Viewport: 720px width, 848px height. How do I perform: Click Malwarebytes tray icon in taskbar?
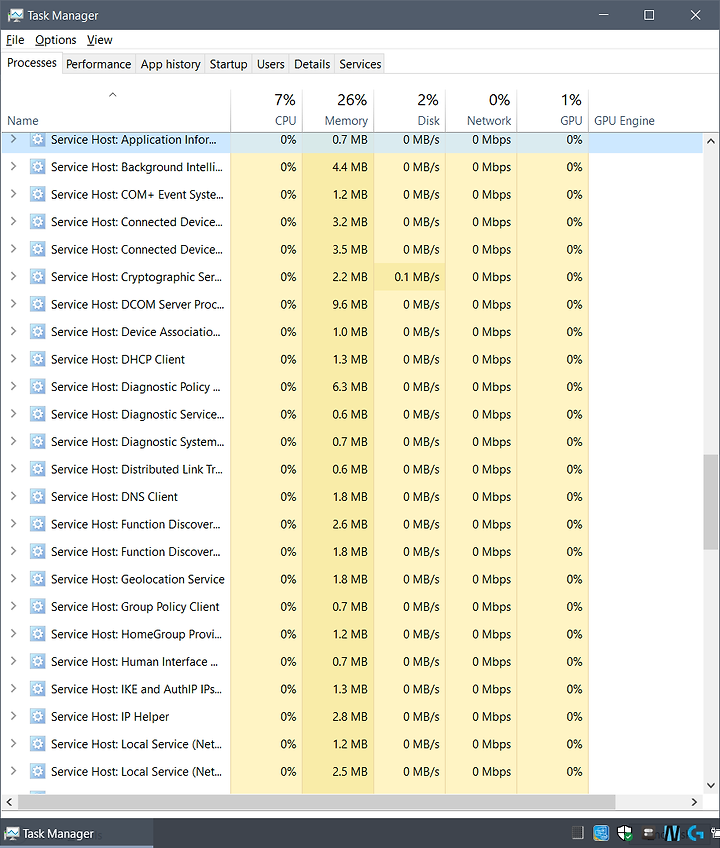tap(672, 833)
